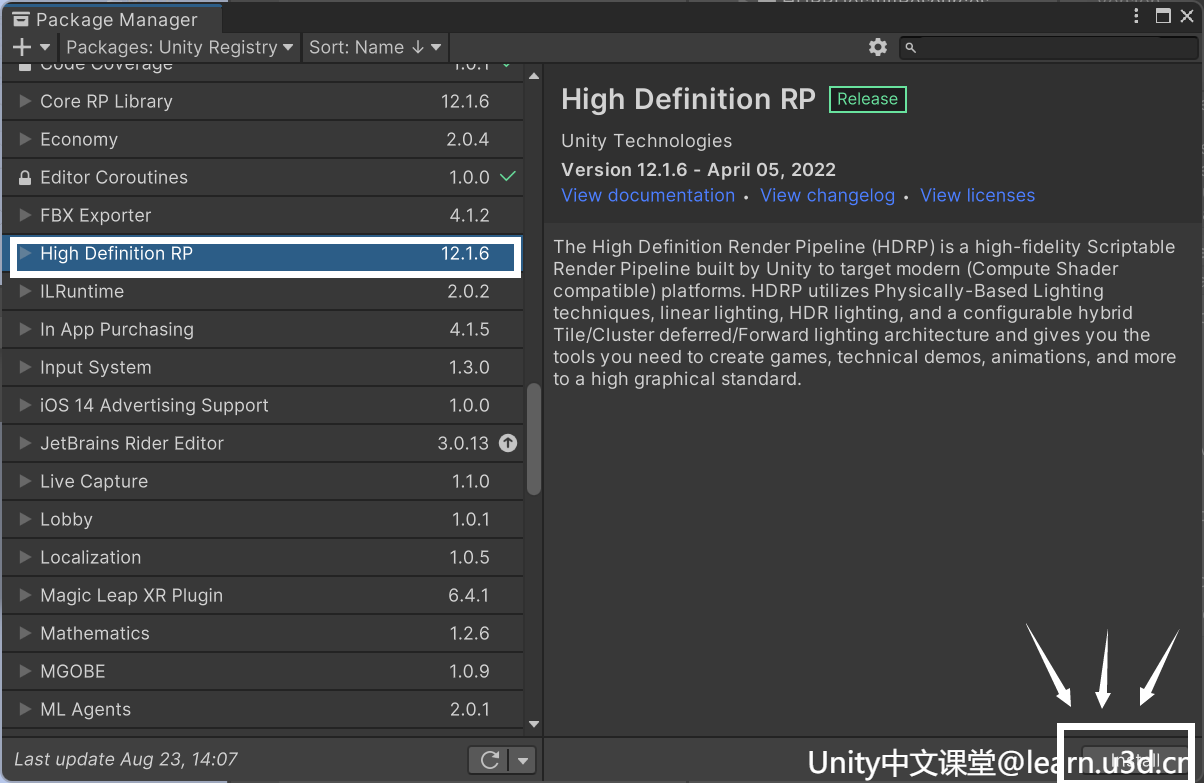The height and width of the screenshot is (783, 1204).
Task: Select the Magic Leap XR Plugin package
Action: pyautogui.click(x=263, y=595)
